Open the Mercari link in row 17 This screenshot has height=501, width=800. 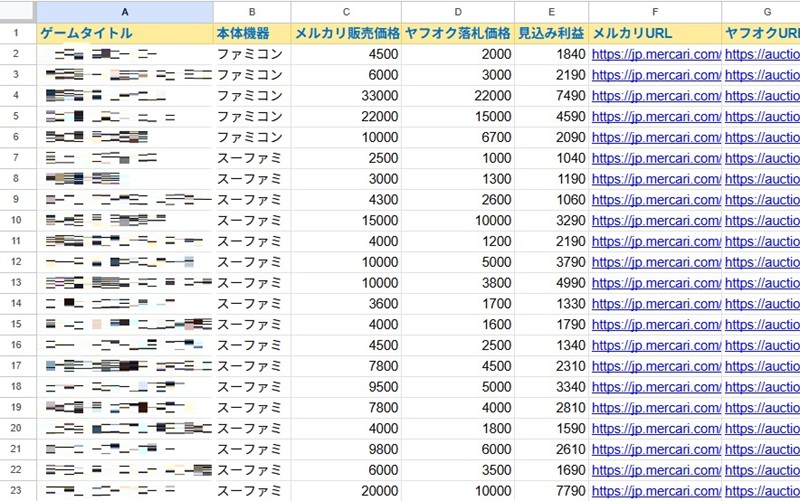tap(656, 366)
